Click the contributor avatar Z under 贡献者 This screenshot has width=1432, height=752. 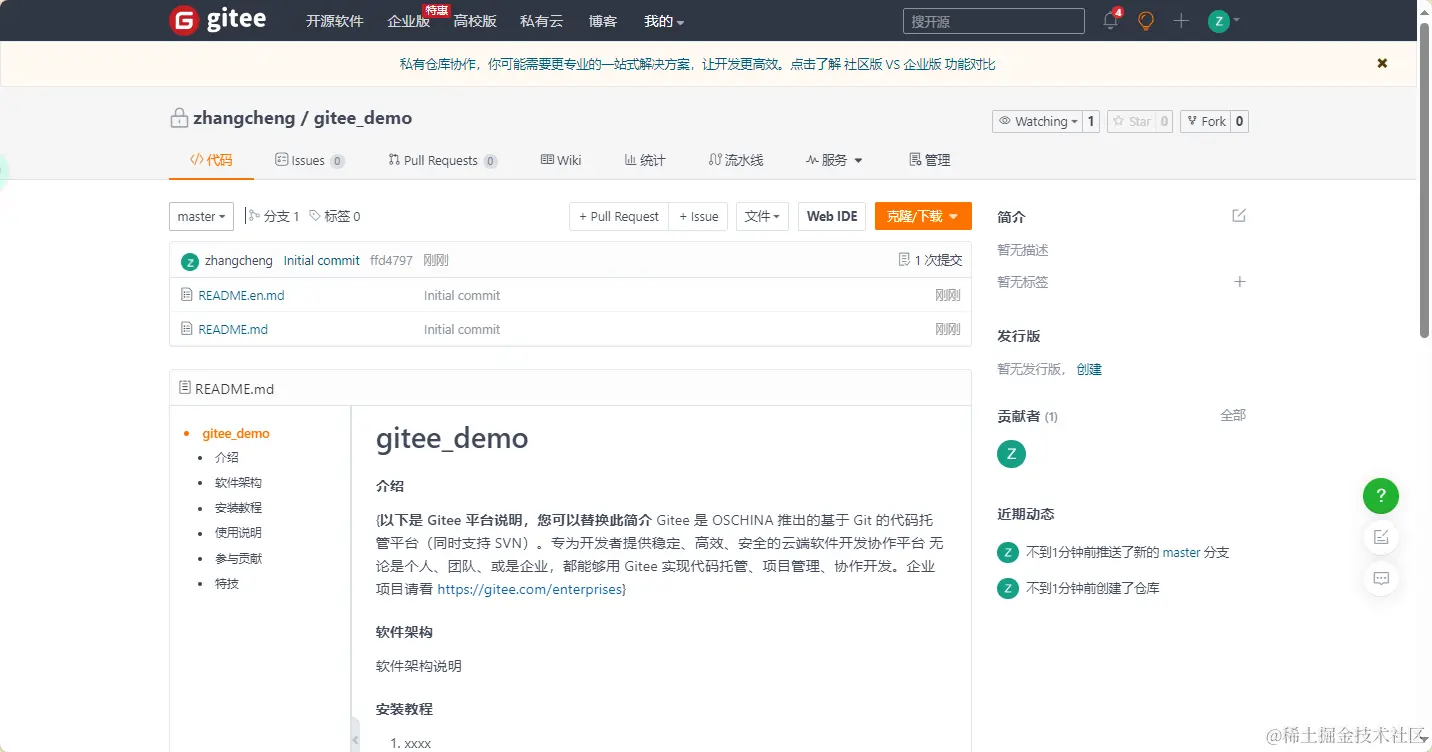pyautogui.click(x=1011, y=454)
